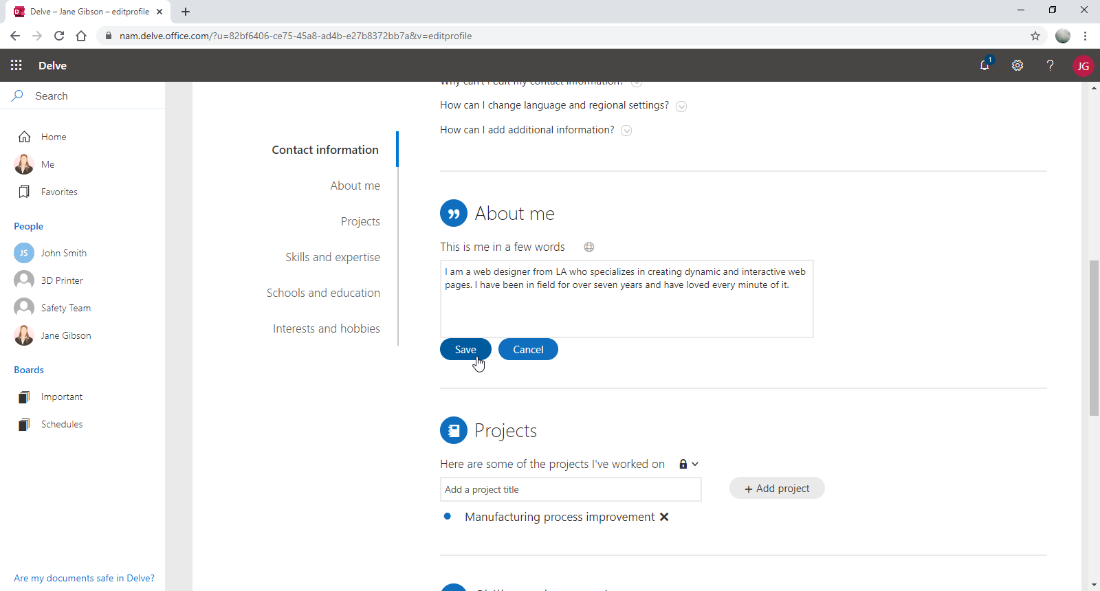View the notifications bell
The width and height of the screenshot is (1100, 591).
pyautogui.click(x=985, y=65)
